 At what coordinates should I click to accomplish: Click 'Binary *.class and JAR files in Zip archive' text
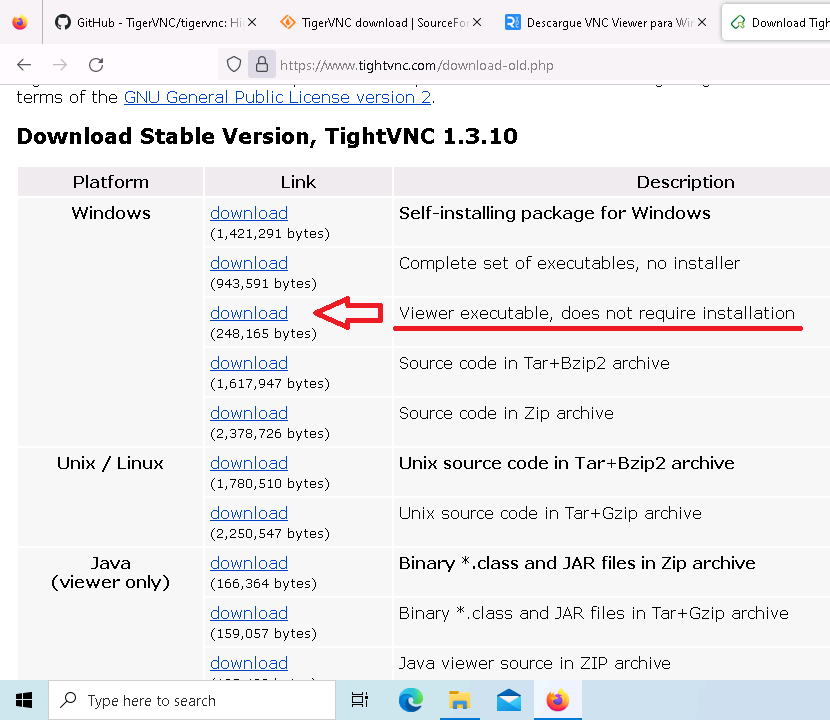tap(577, 563)
